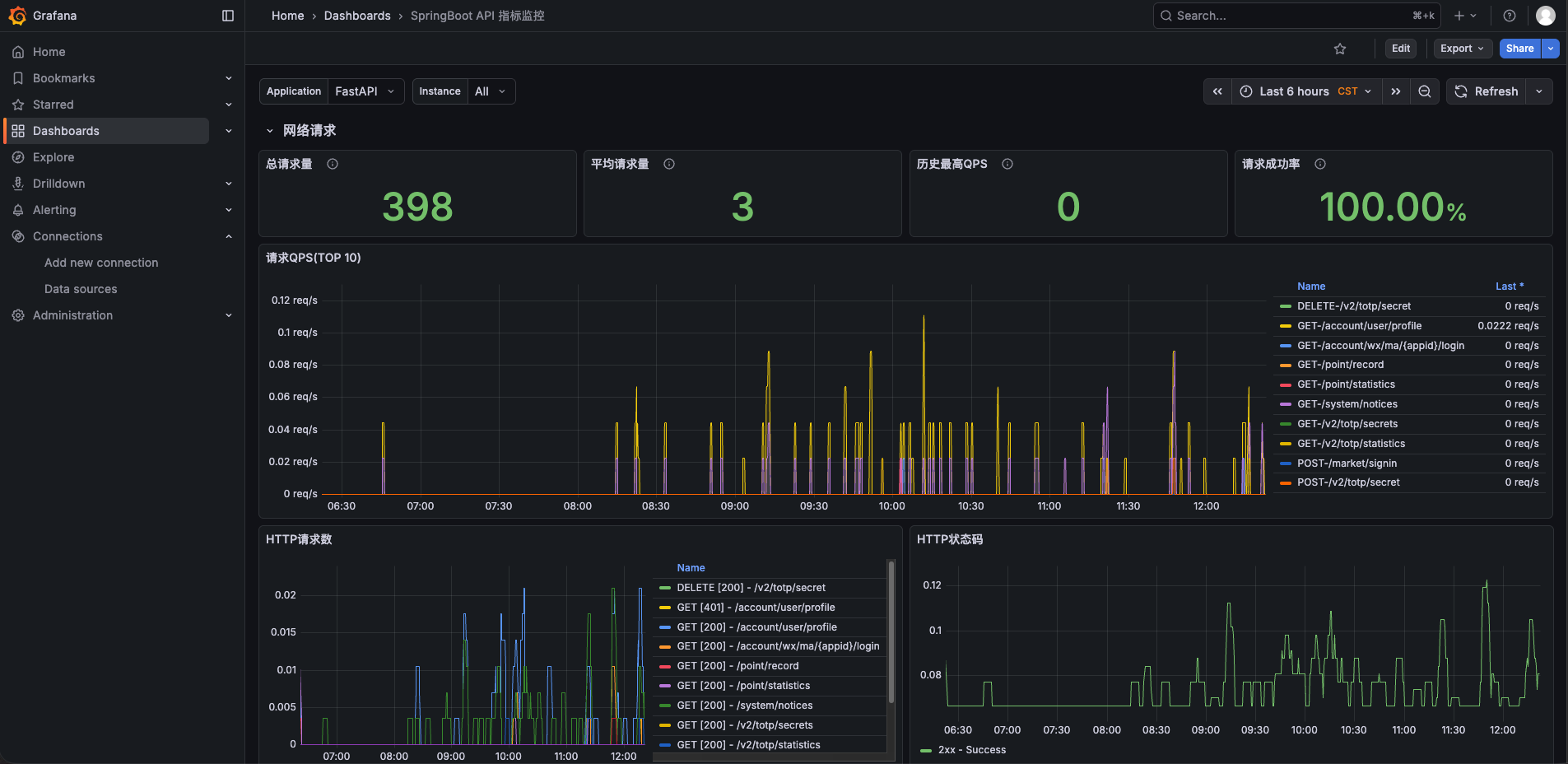Open the user avatar profile menu

click(1546, 16)
